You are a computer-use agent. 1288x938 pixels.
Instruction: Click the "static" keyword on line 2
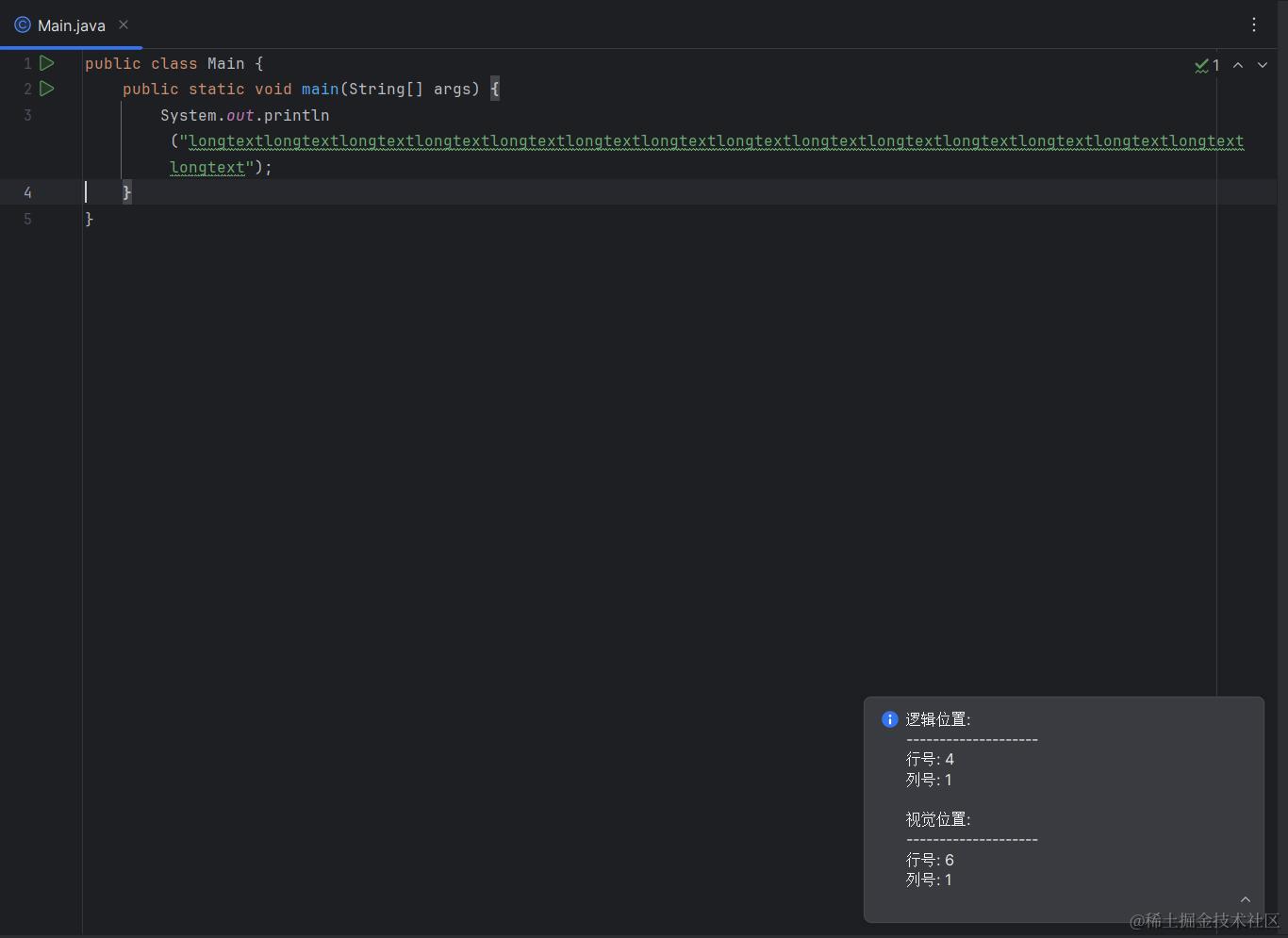click(217, 89)
